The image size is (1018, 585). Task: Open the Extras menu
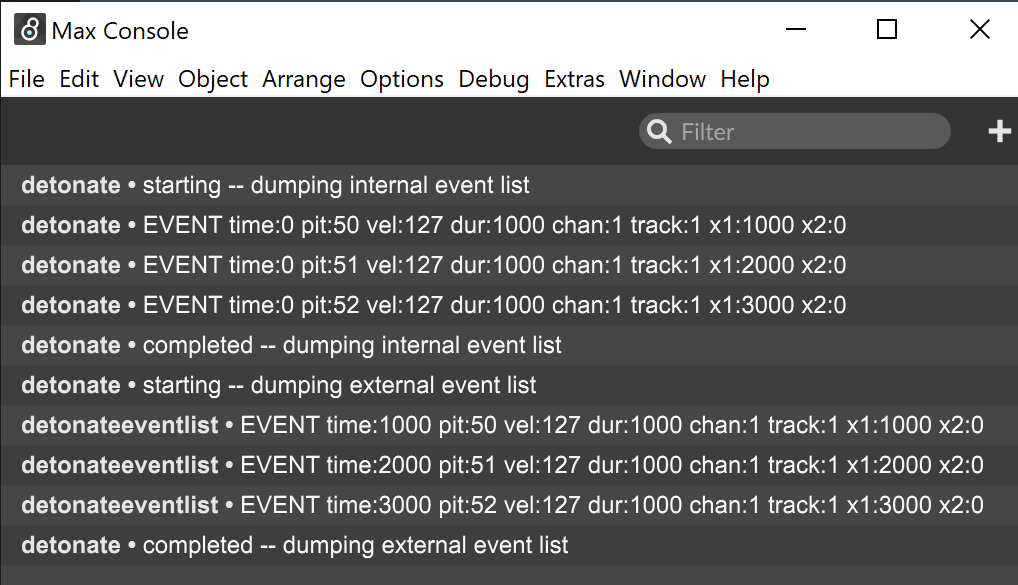[x=574, y=79]
